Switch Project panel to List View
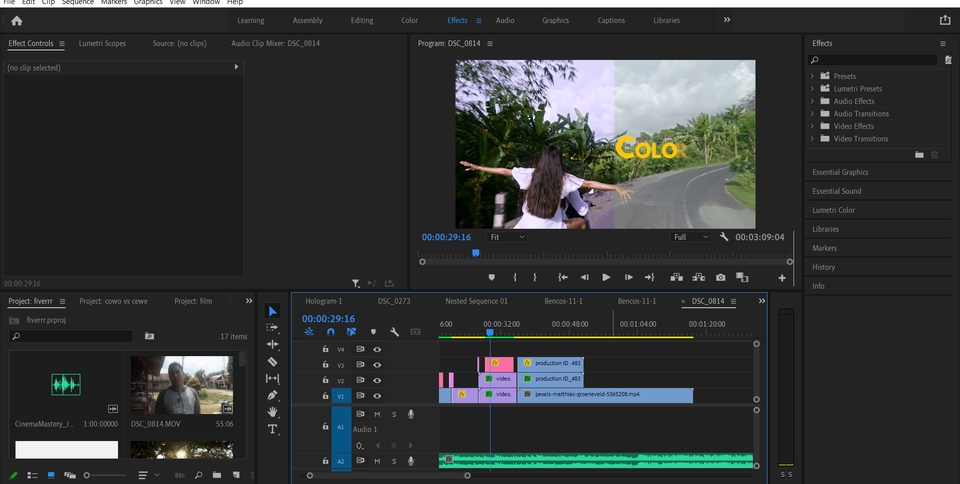 pyautogui.click(x=32, y=475)
